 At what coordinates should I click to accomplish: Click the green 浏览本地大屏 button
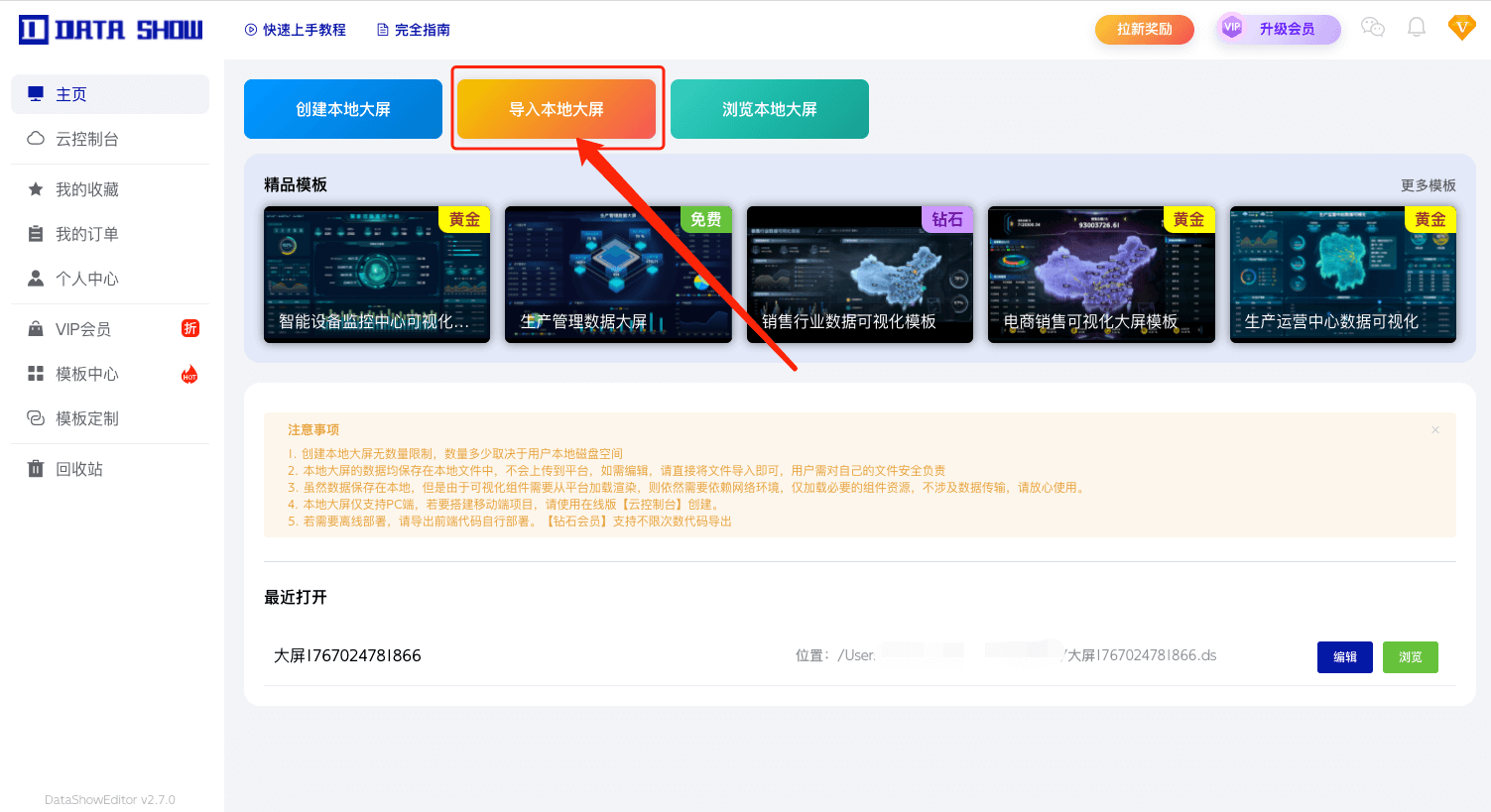point(770,109)
